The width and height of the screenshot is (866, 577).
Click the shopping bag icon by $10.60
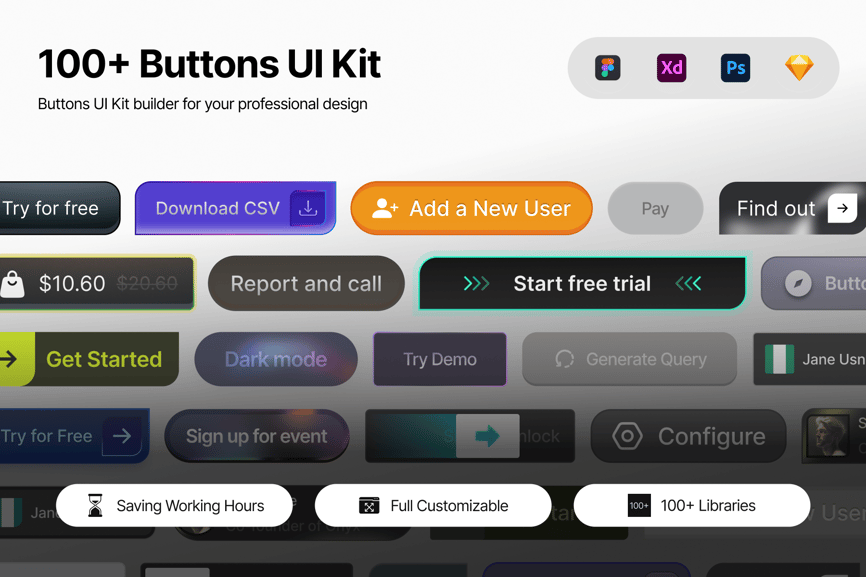tap(12, 284)
